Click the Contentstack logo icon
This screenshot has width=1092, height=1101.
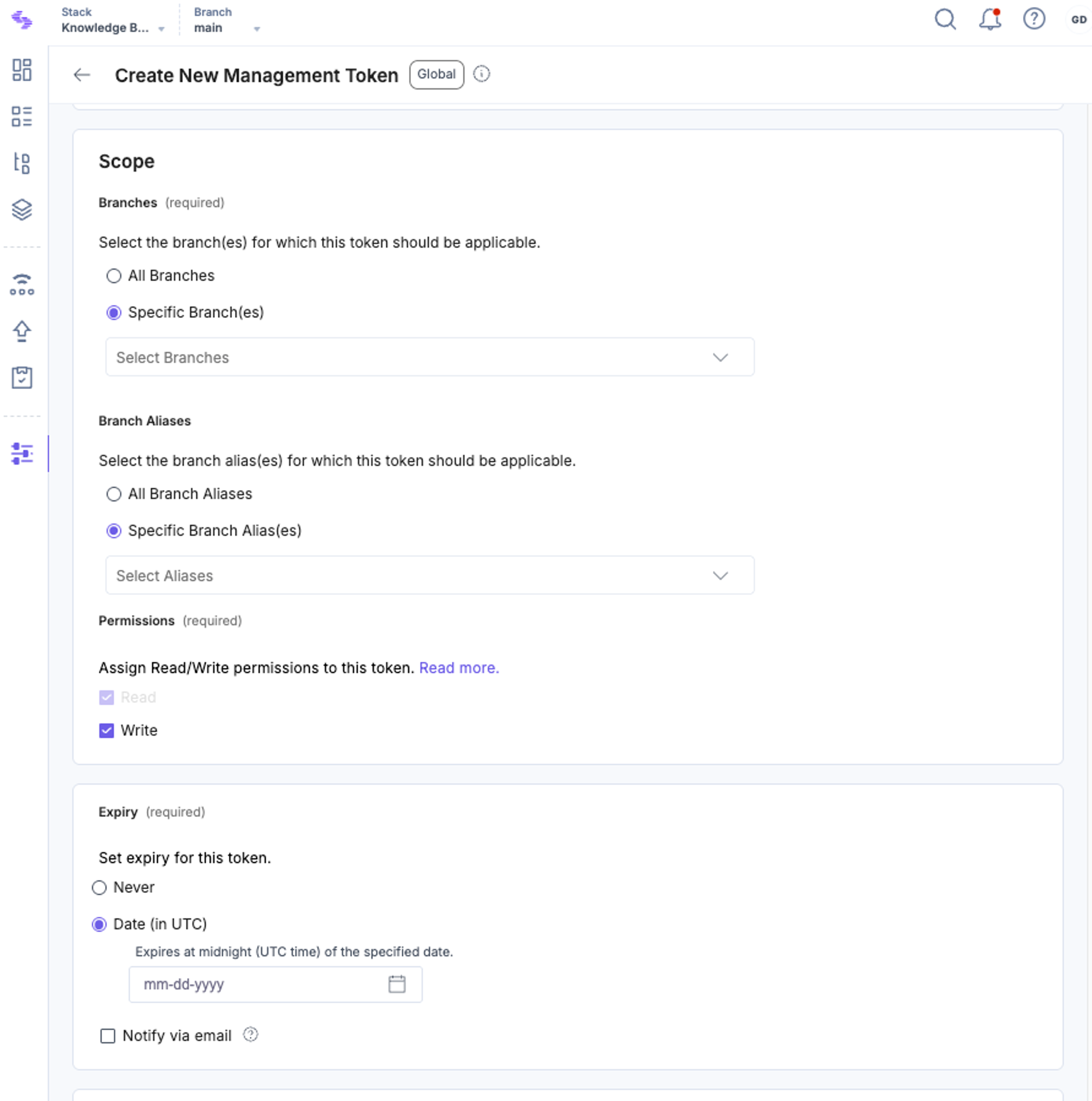[x=22, y=20]
